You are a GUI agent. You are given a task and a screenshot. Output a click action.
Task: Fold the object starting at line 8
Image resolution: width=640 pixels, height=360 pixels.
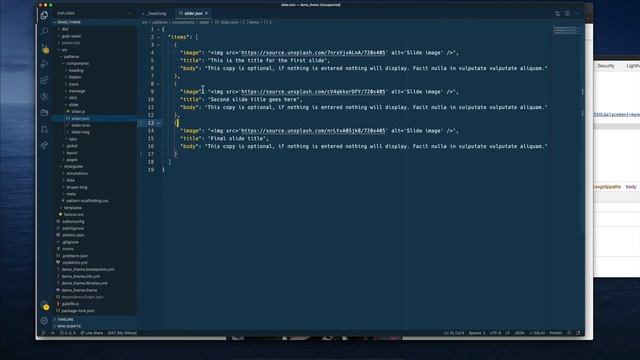coord(159,84)
